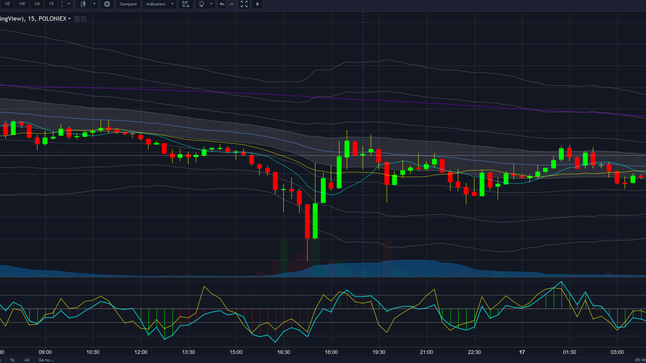Click the 22:30 time axis label
Screen dimensions: 646x363
point(474,352)
